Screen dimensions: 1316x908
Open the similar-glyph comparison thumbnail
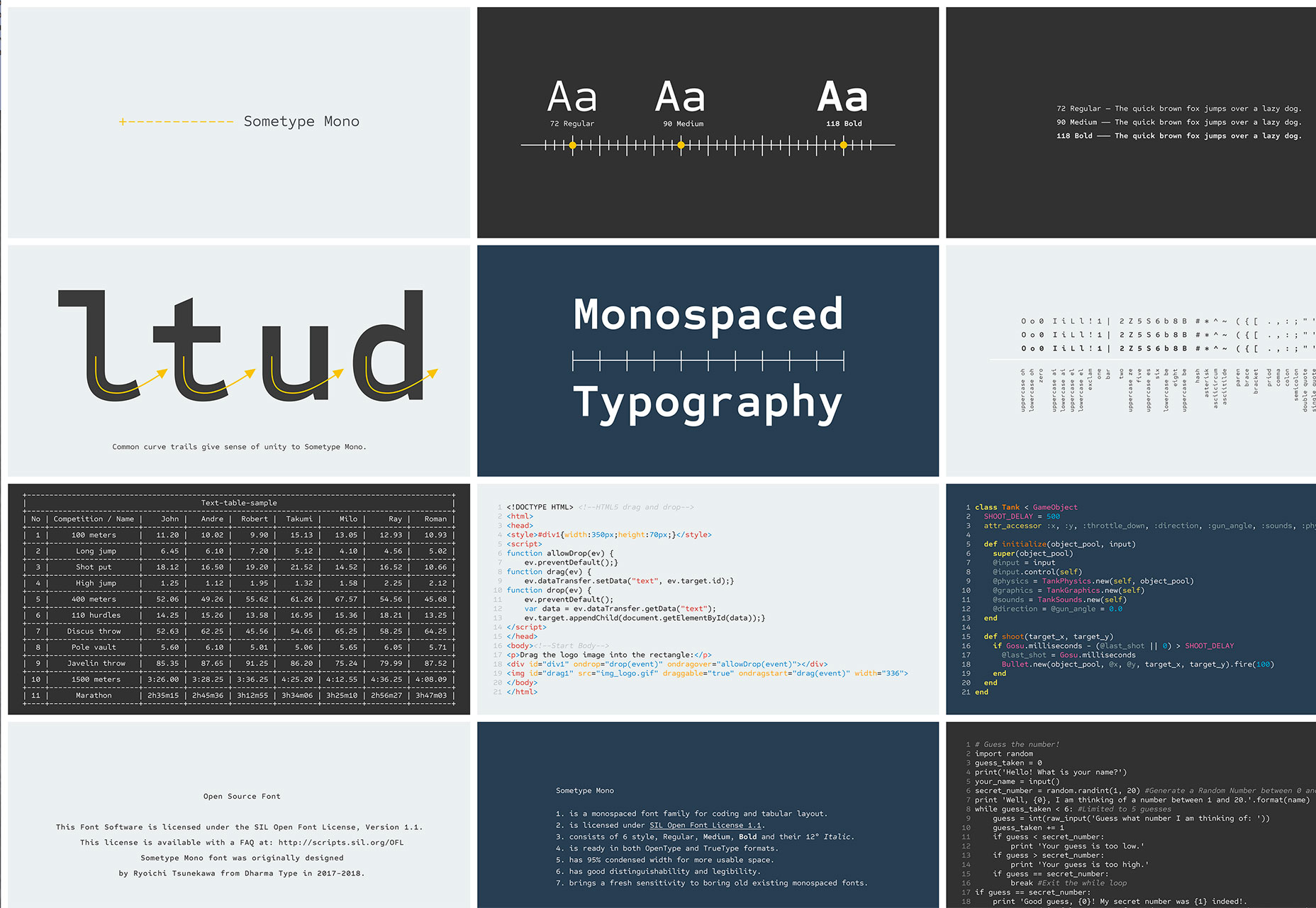pos(1131,361)
